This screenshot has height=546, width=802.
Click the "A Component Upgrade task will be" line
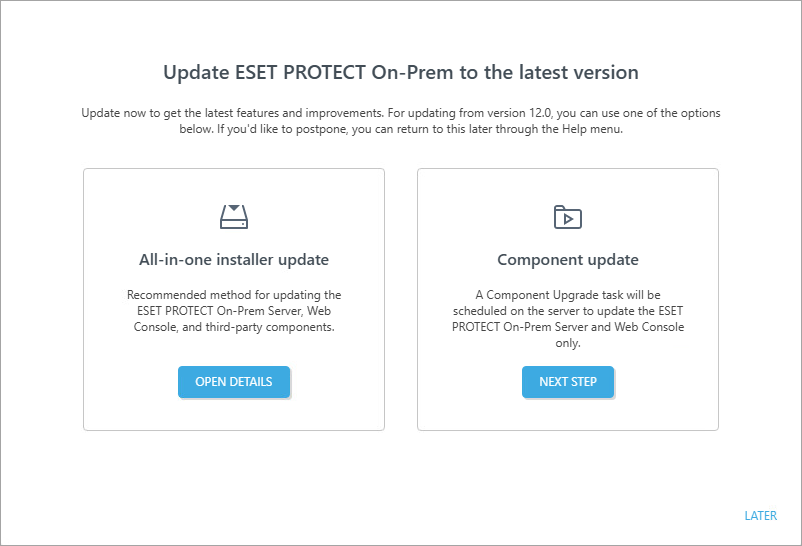click(568, 295)
